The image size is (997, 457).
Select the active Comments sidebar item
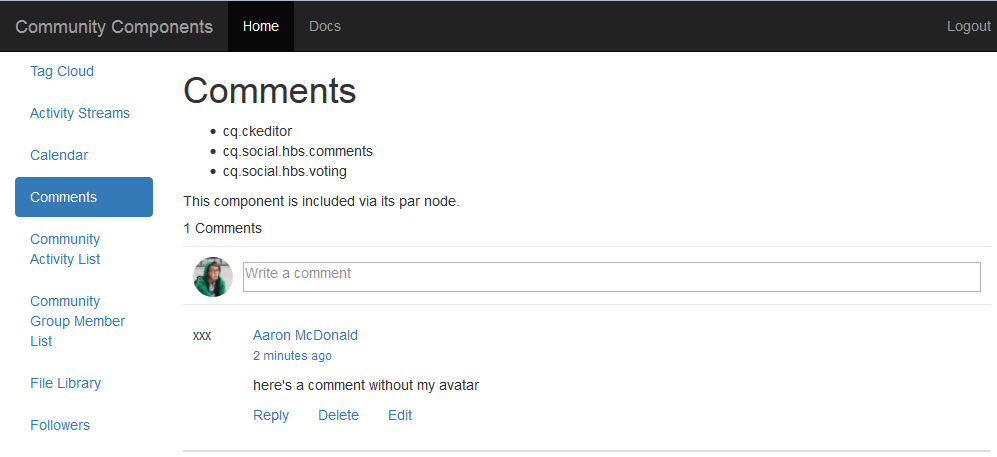84,197
